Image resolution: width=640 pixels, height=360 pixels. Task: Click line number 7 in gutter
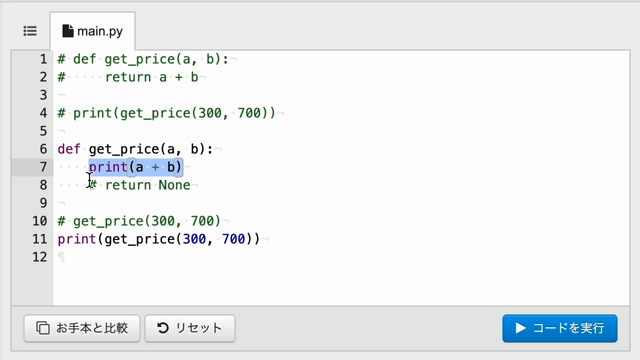click(43, 167)
